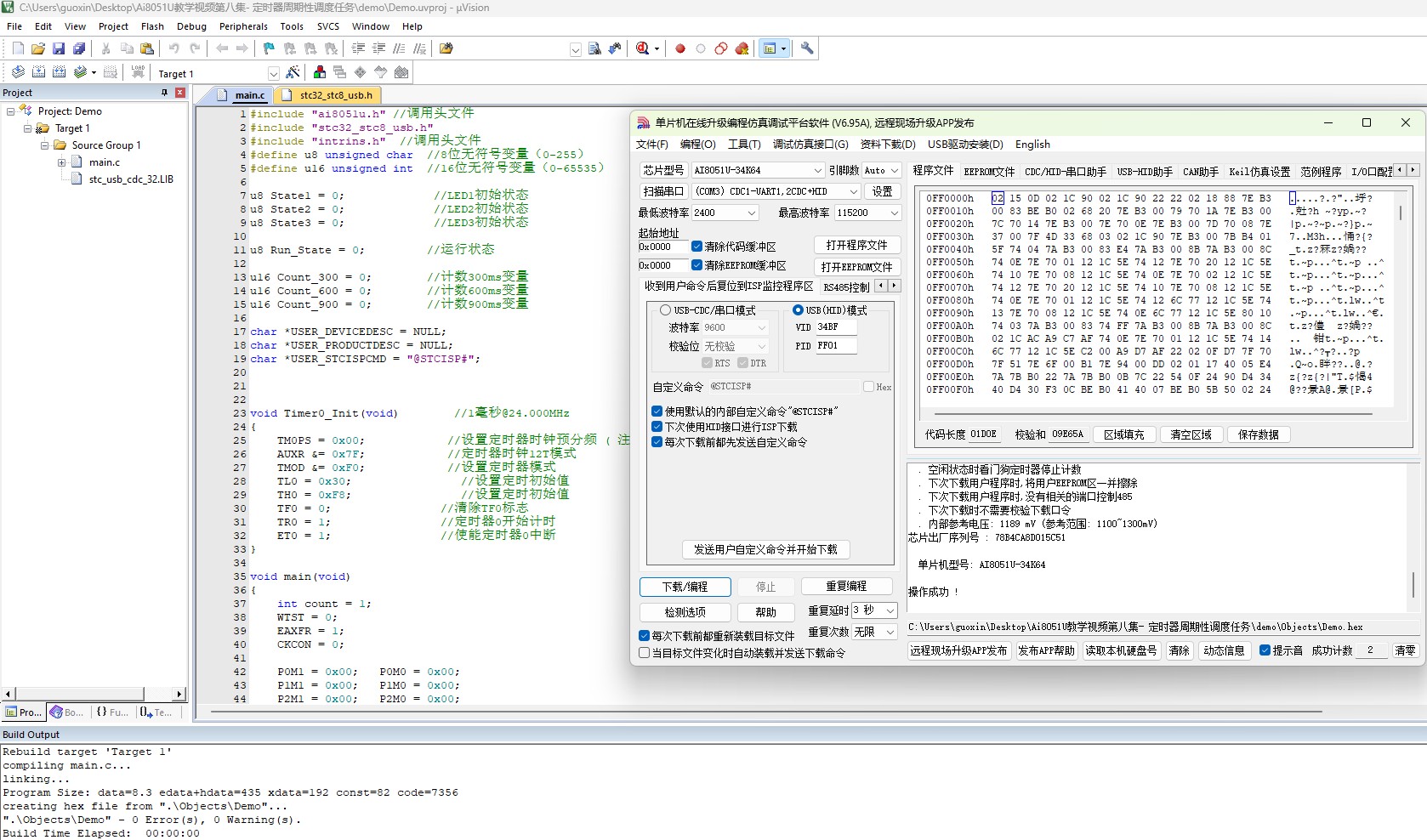Screen dimensions: 1427x840
Task: Save the current file with the floppy icon
Action: pos(59,48)
